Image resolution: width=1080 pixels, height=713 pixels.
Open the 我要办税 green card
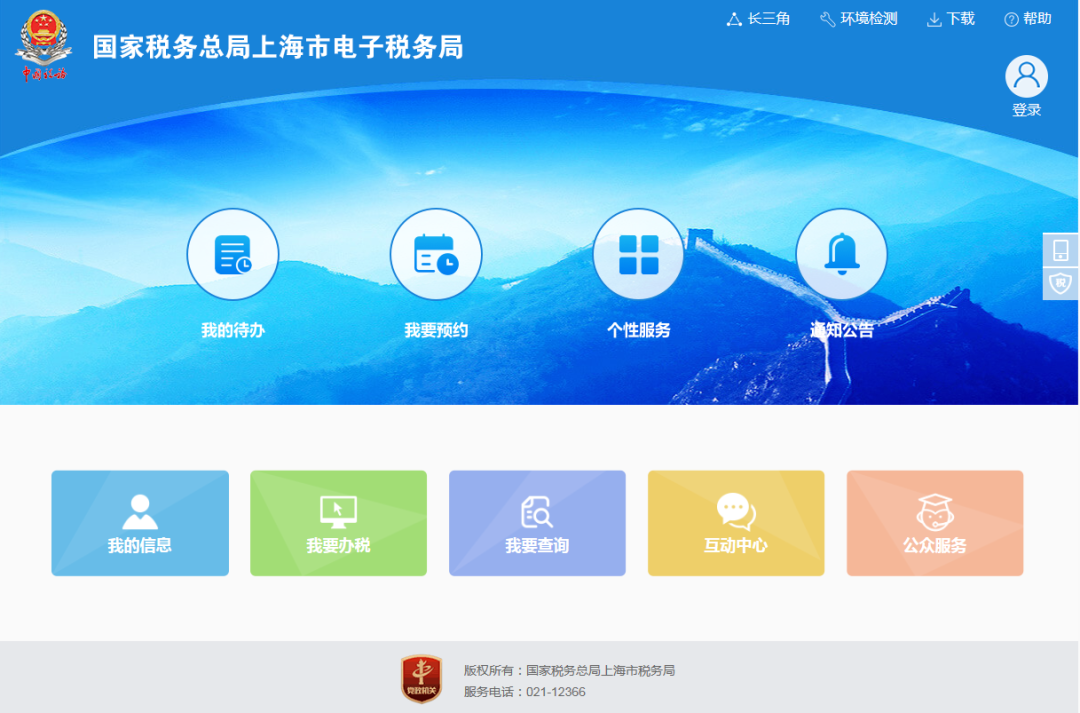pyautogui.click(x=338, y=522)
